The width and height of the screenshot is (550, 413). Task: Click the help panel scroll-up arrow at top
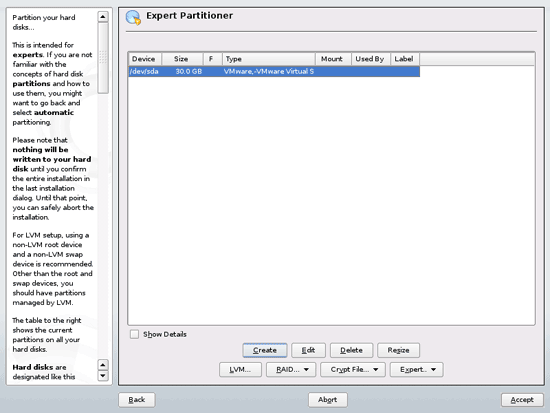click(103, 16)
